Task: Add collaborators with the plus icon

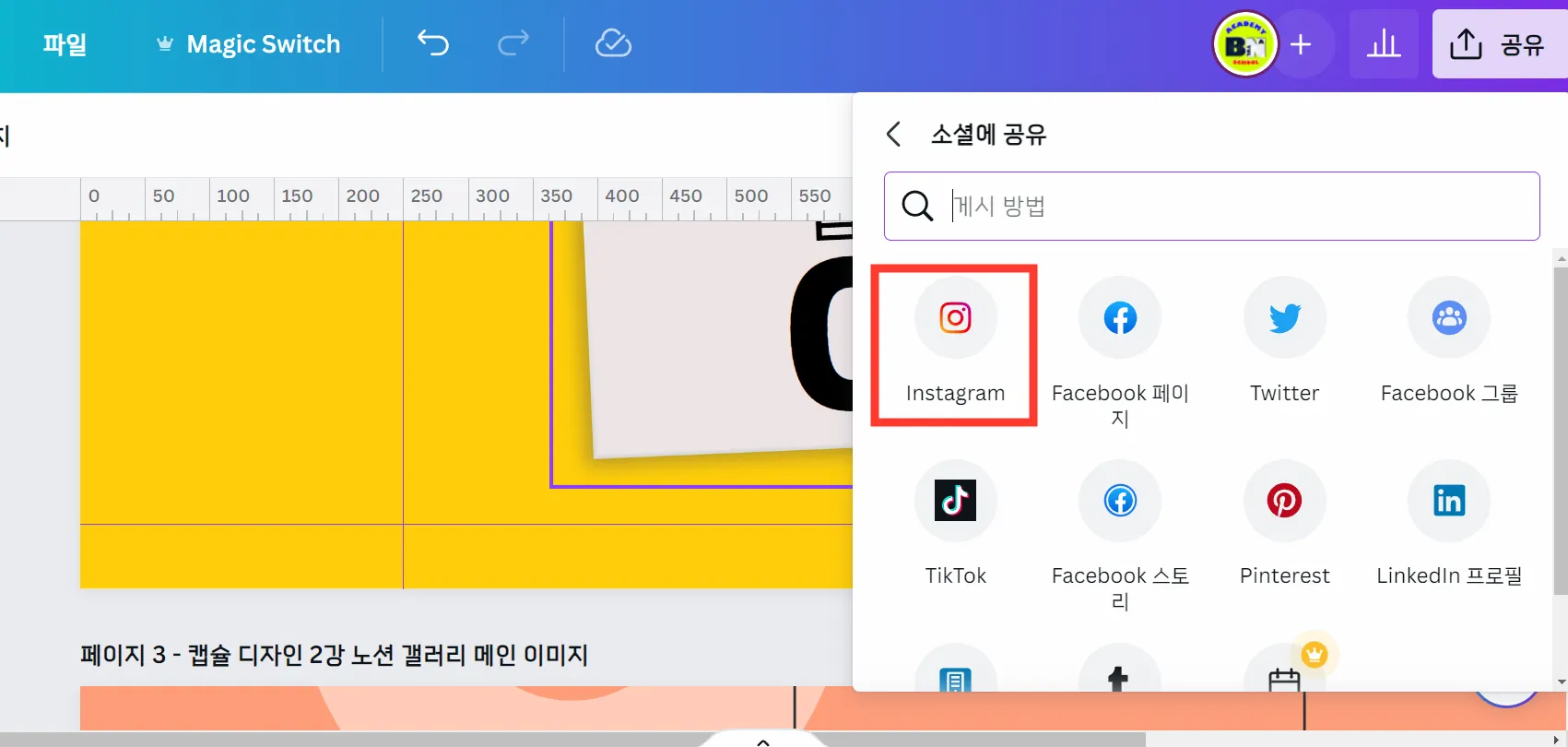Action: tap(1301, 44)
